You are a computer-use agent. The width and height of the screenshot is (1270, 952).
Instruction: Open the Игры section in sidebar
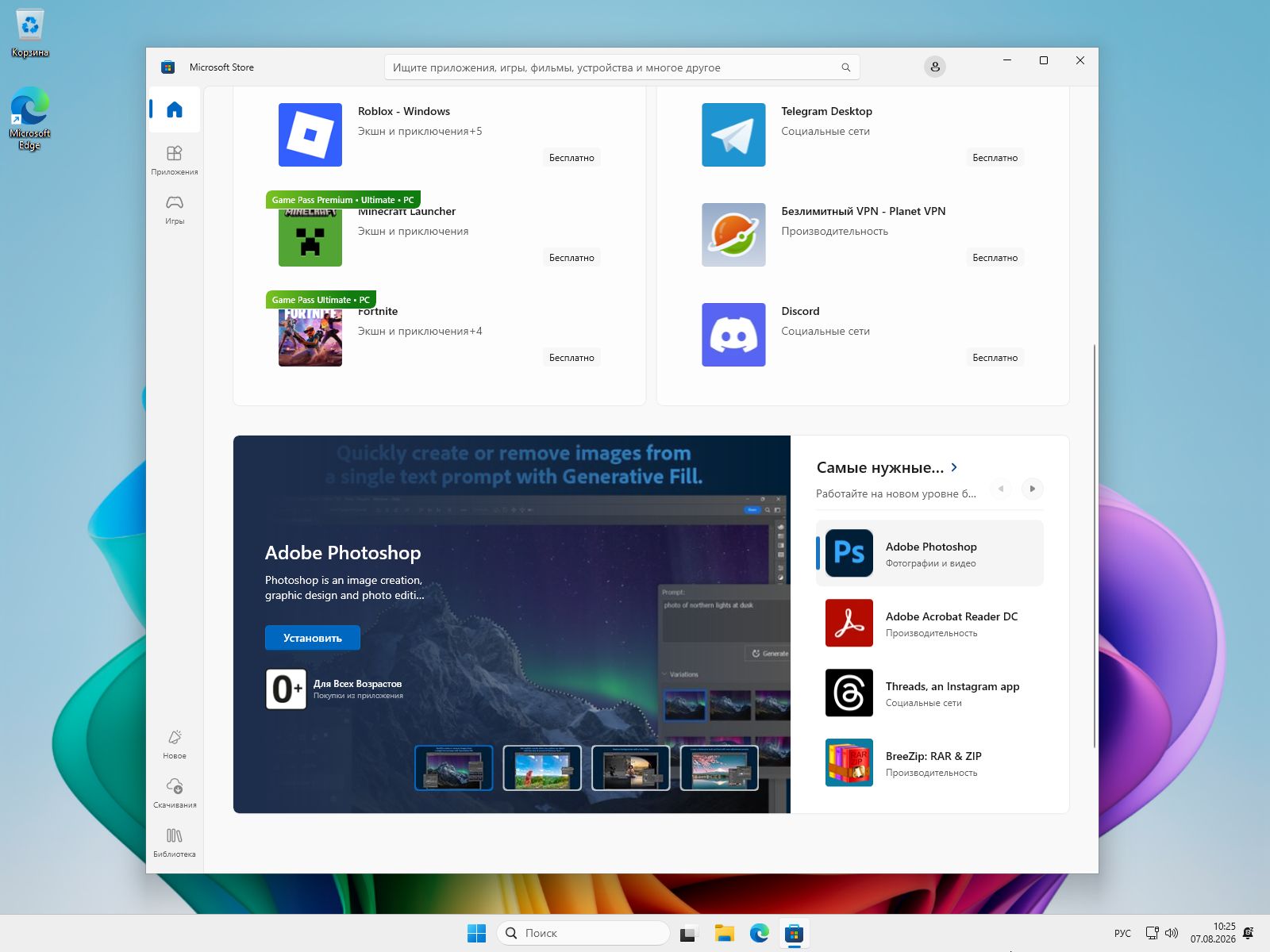tap(175, 209)
